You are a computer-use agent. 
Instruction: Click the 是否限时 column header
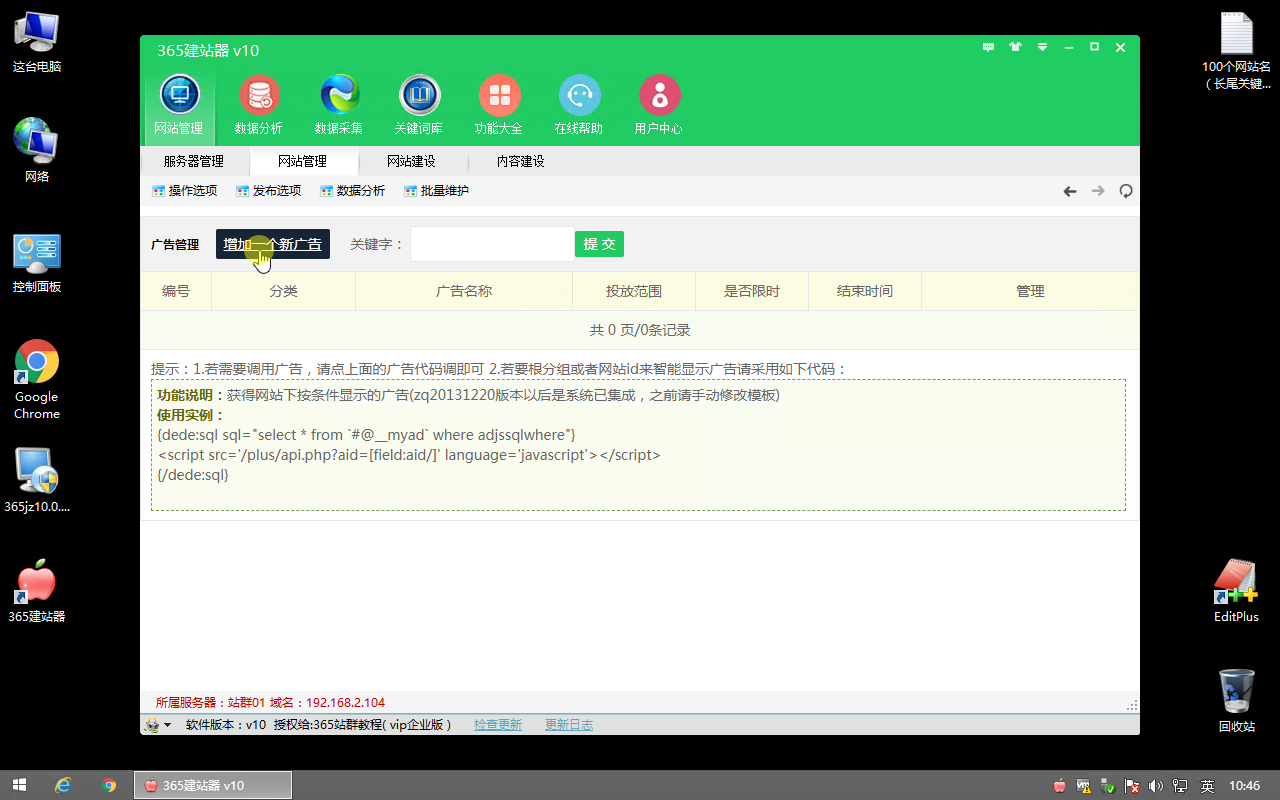(x=752, y=291)
